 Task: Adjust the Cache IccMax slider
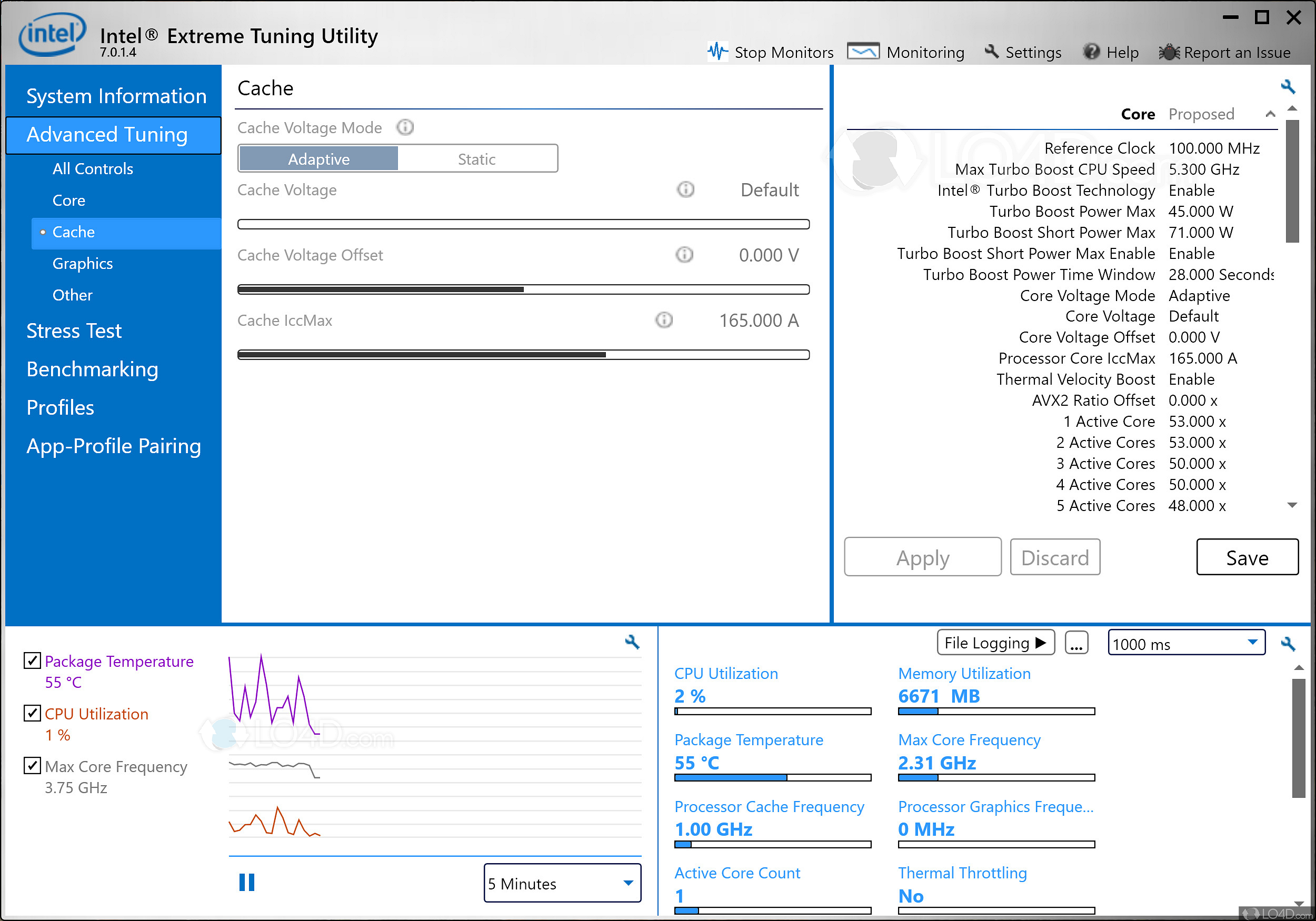[606, 354]
